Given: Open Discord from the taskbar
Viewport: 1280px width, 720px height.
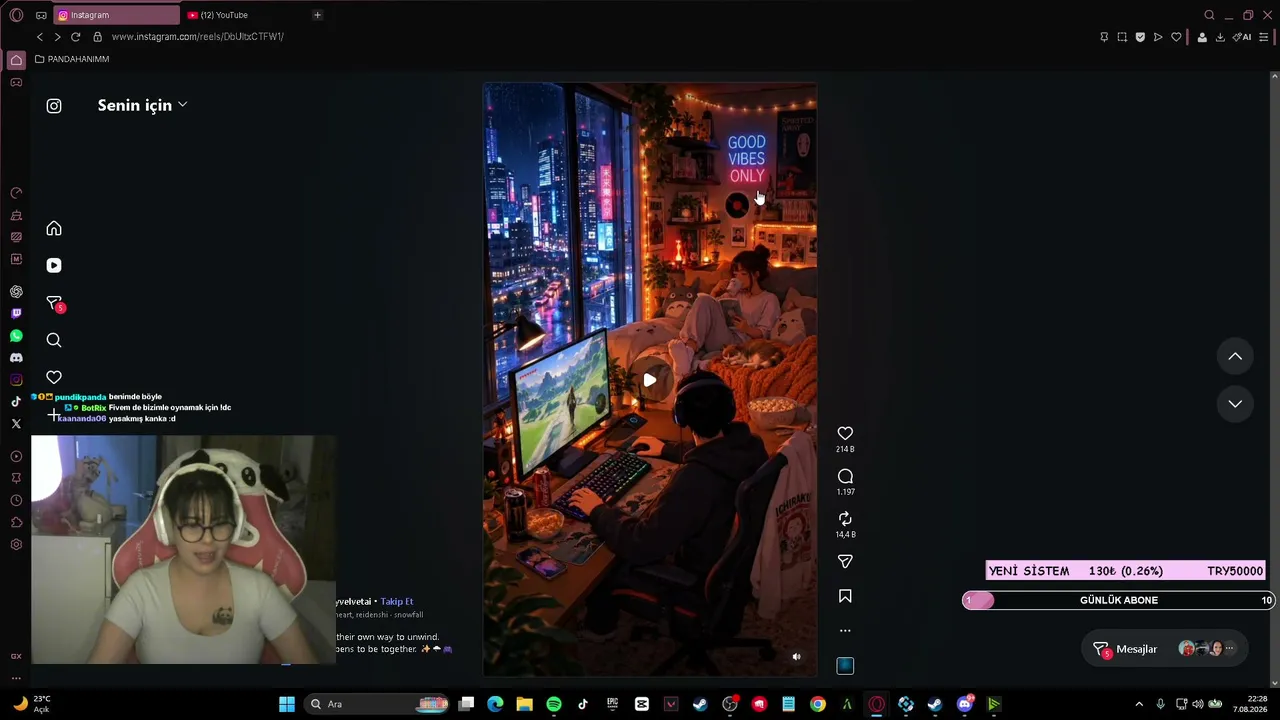Looking at the screenshot, I should click(x=965, y=704).
